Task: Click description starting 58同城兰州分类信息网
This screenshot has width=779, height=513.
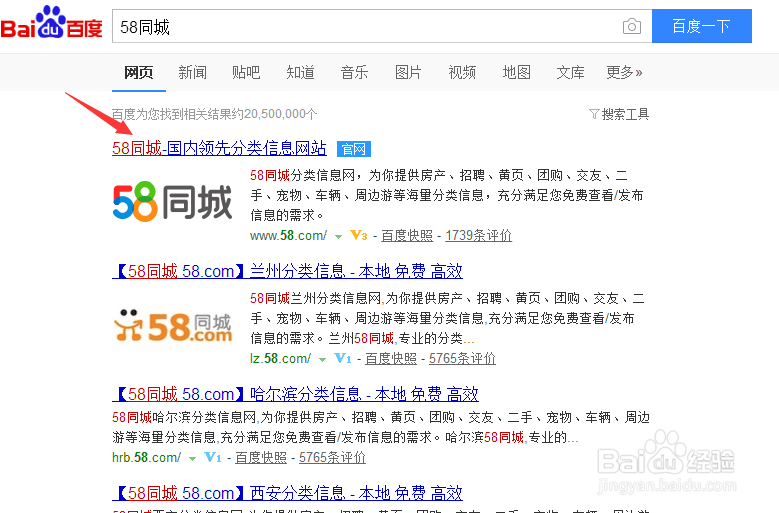Action: [447, 318]
